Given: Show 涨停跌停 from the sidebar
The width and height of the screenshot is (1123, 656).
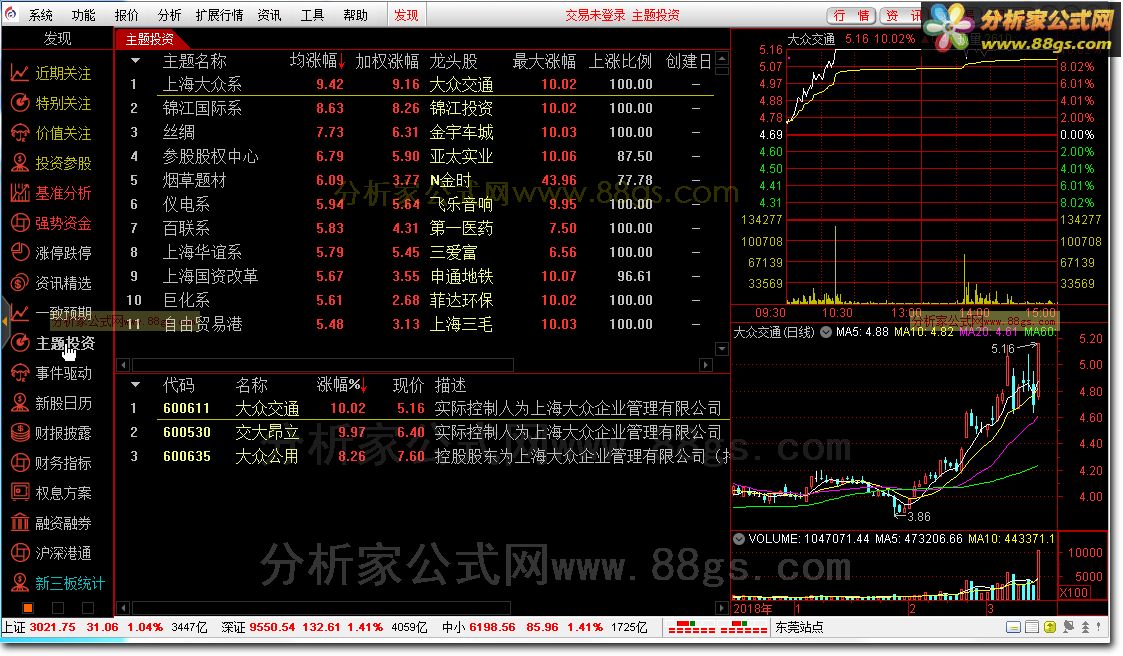Looking at the screenshot, I should click(x=52, y=253).
